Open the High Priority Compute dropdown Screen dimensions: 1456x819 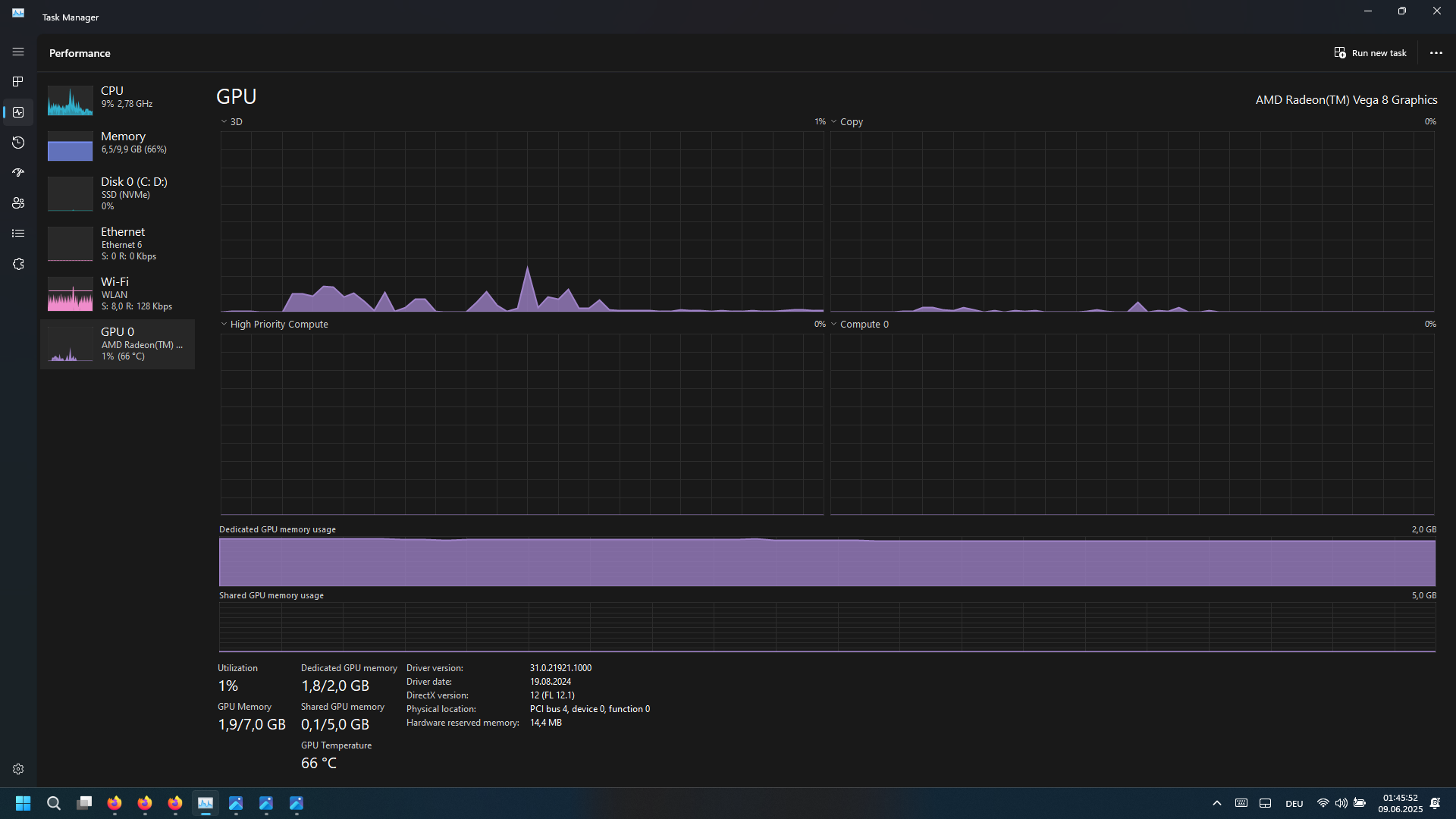[275, 324]
